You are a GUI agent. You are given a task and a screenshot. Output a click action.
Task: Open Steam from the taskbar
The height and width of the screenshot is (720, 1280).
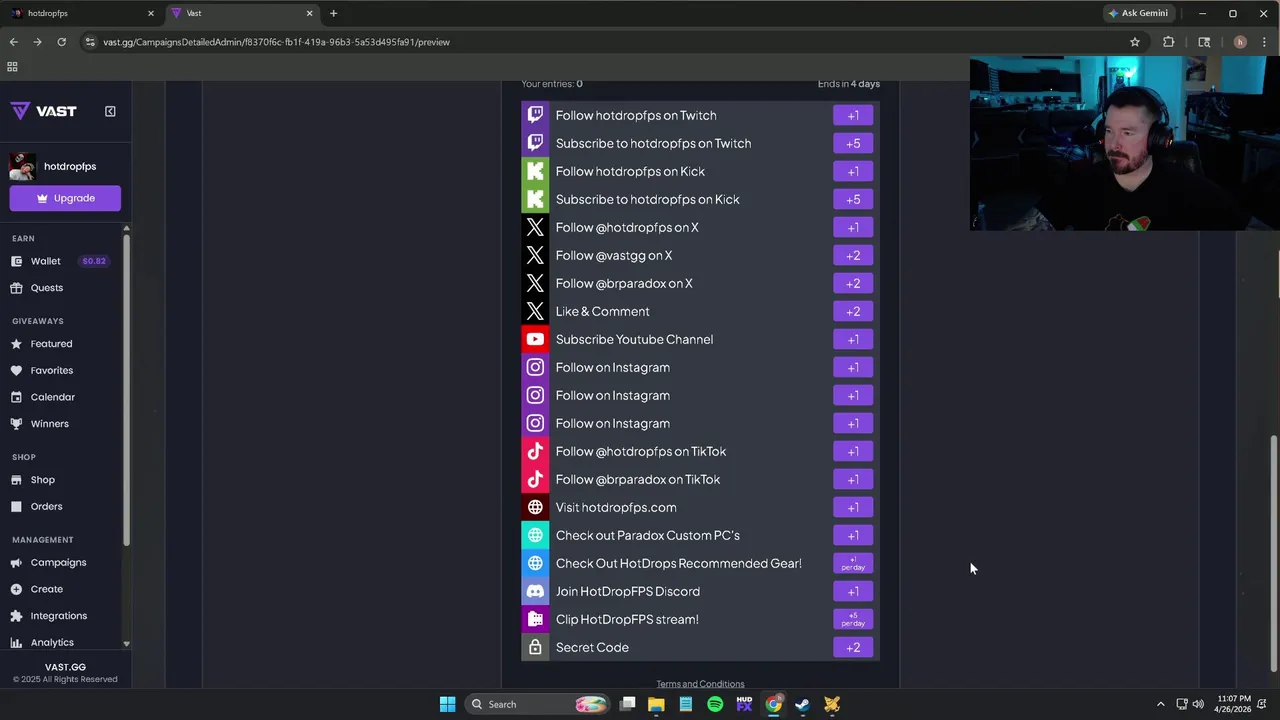tap(802, 704)
